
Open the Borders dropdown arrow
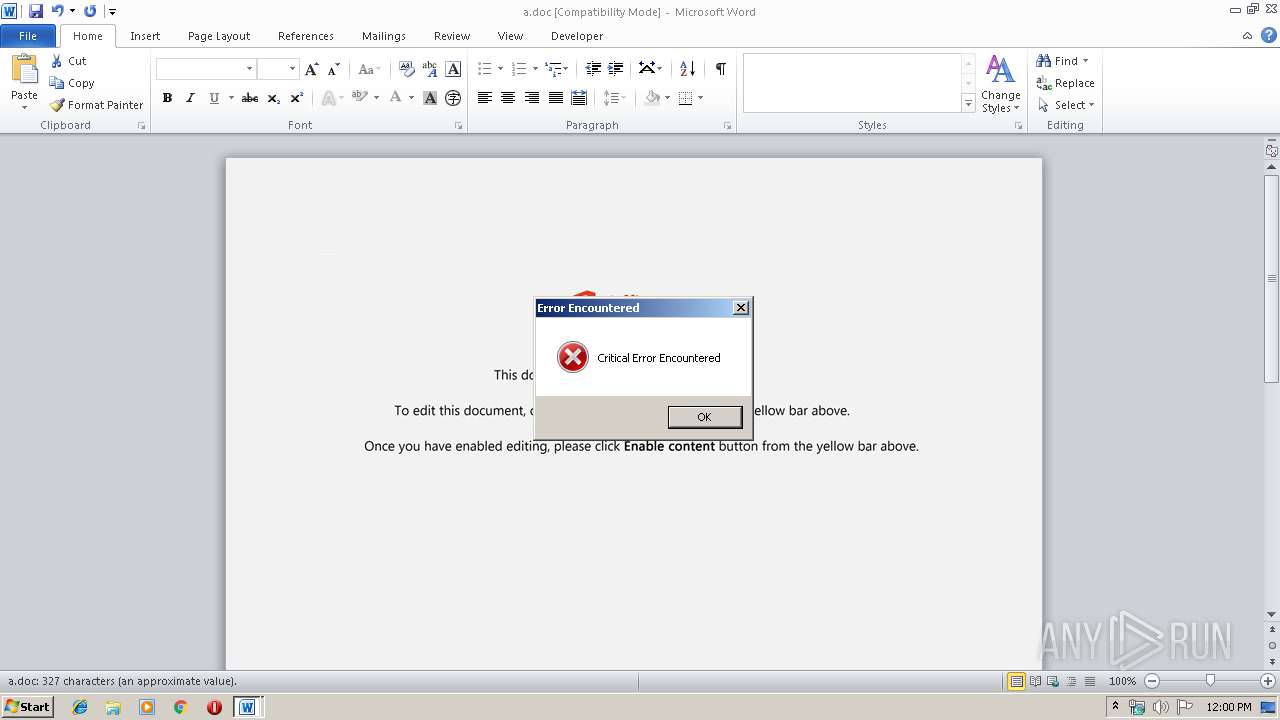701,98
